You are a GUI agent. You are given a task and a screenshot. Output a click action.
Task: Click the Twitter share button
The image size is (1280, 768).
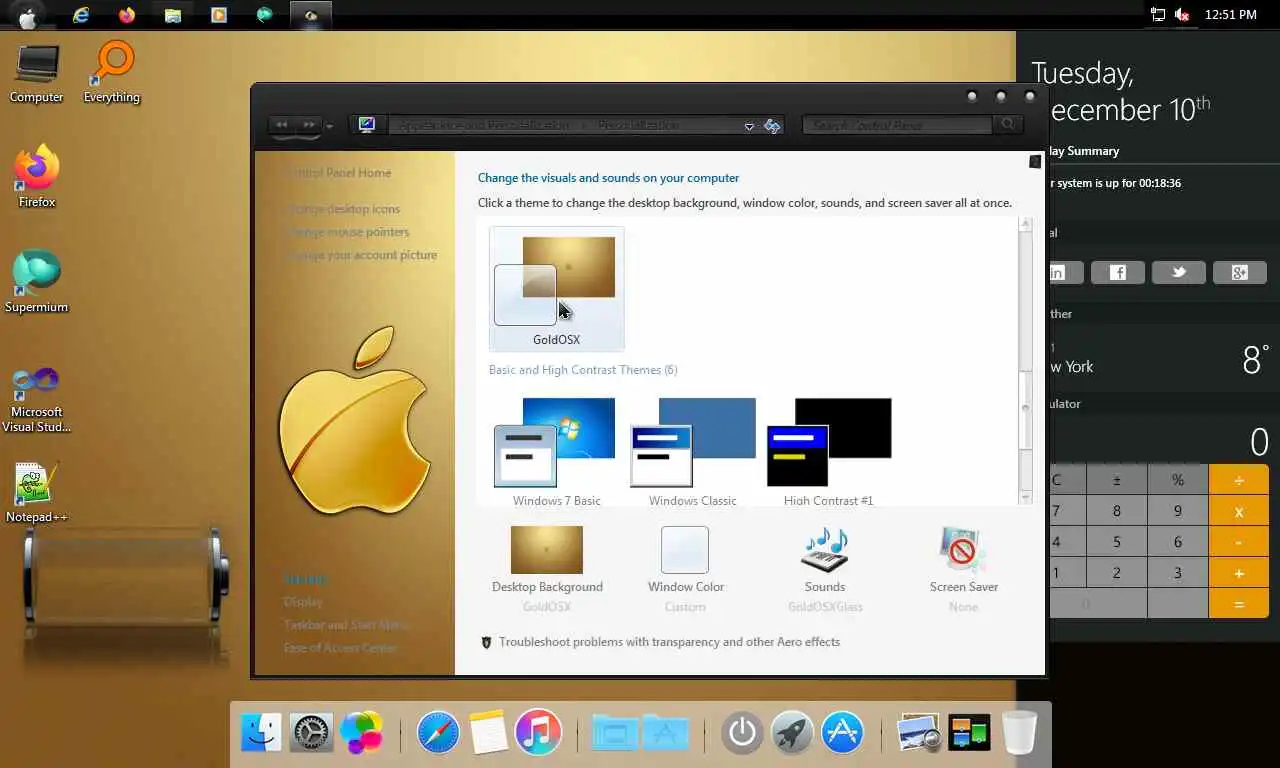tap(1179, 272)
